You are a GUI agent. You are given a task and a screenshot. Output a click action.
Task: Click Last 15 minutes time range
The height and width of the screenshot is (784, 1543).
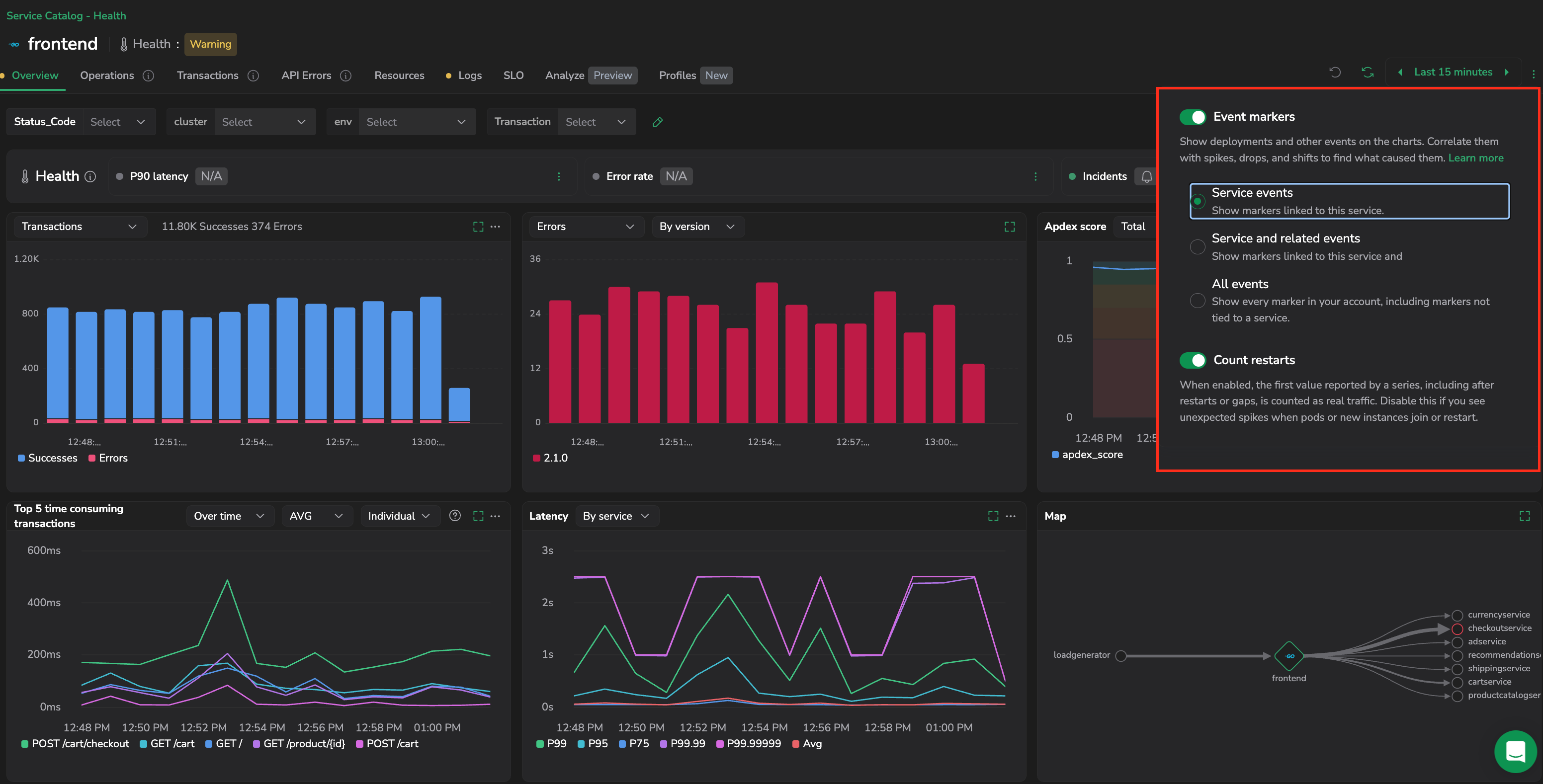1453,73
